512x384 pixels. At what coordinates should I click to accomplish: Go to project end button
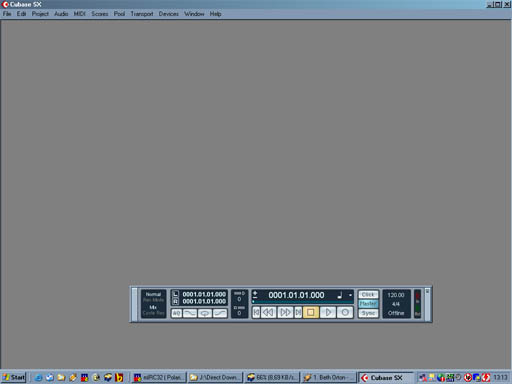(298, 312)
